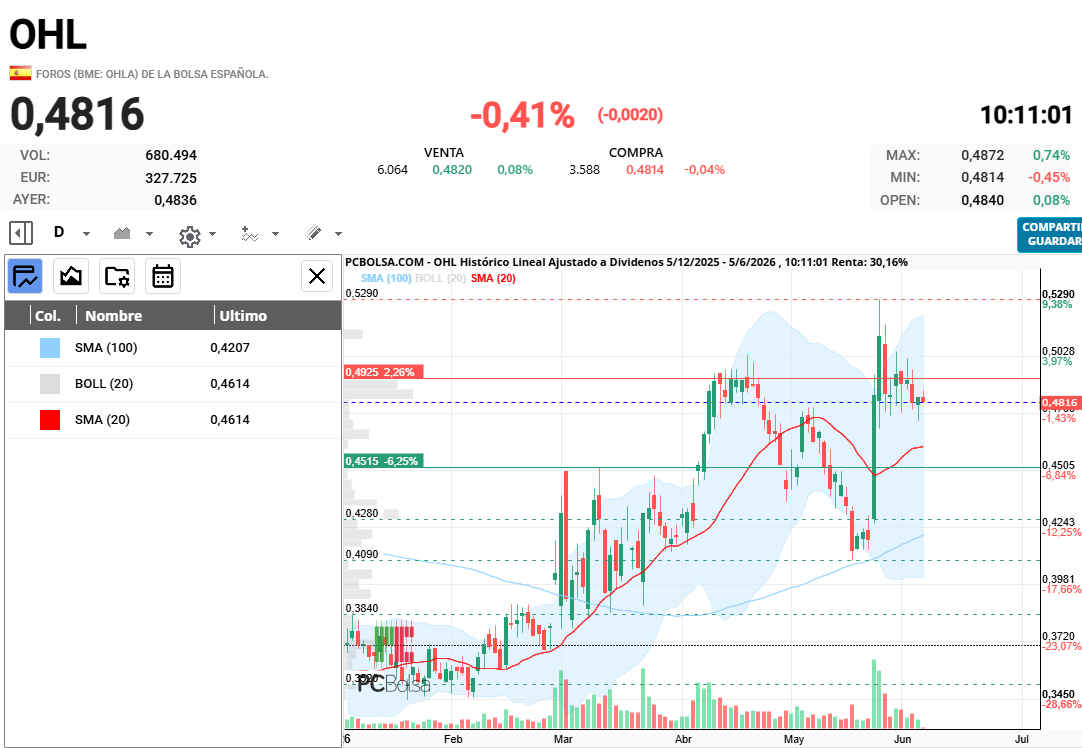
Task: Click the VENTA price 0,4820
Action: click(x=452, y=170)
